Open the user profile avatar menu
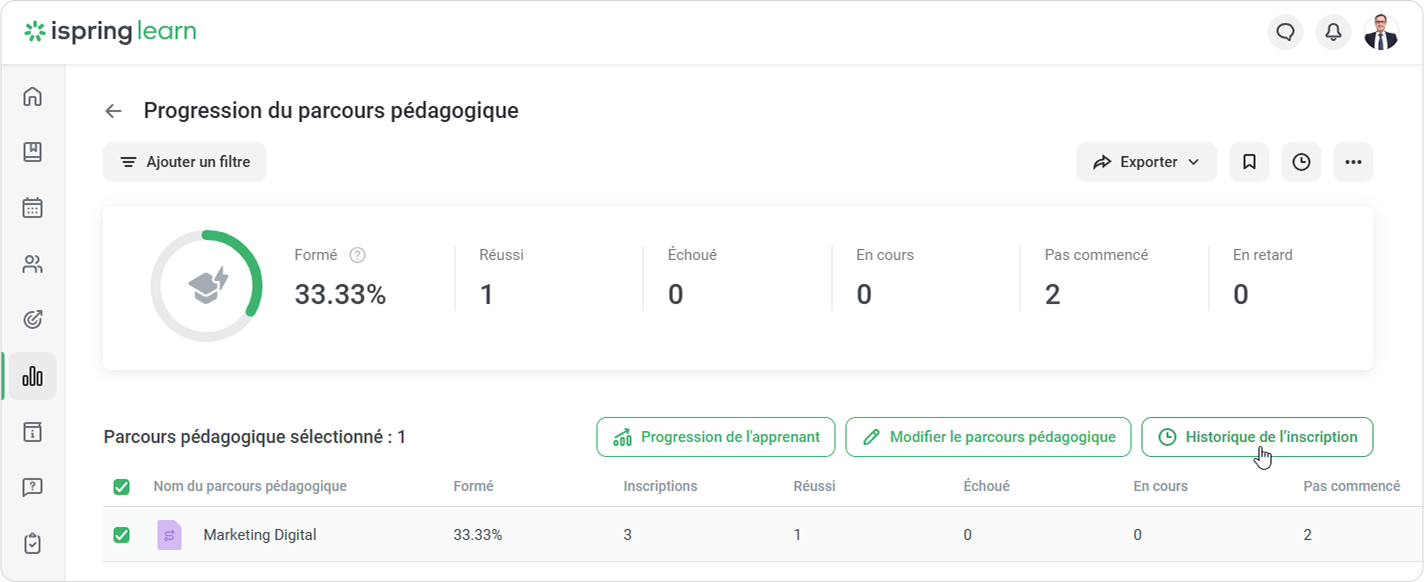 coord(1381,32)
